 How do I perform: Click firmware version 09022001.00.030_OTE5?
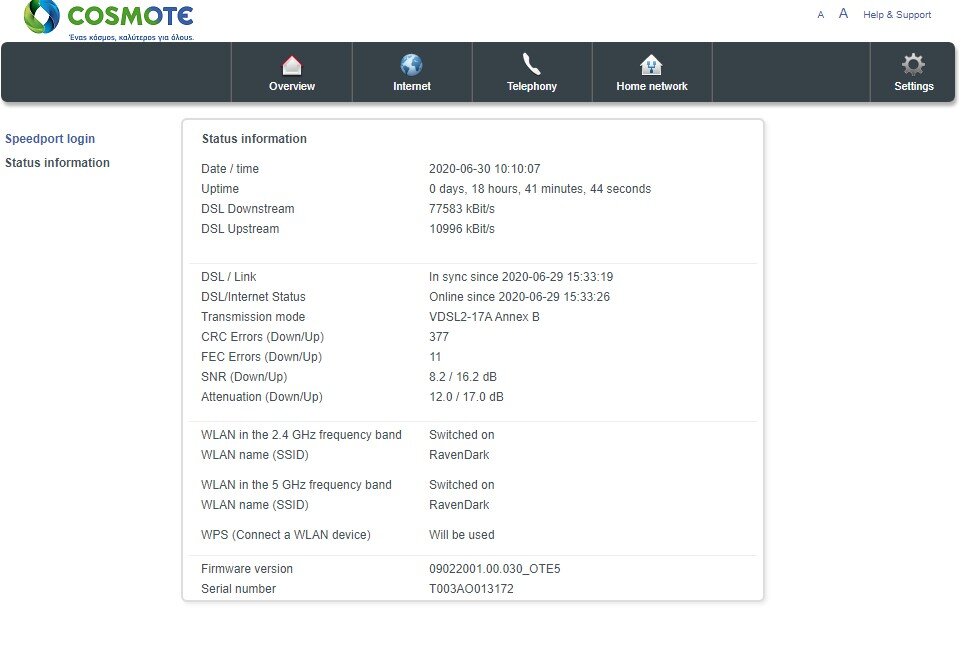pos(494,569)
